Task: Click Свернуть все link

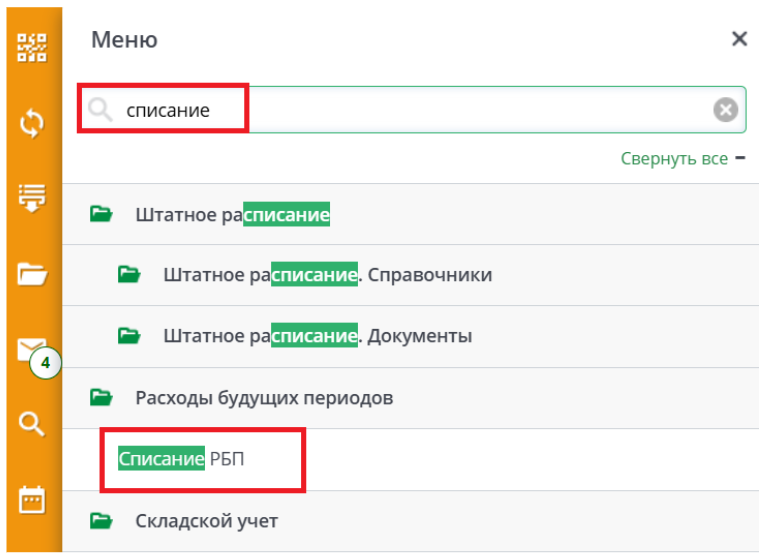Action: [673, 158]
